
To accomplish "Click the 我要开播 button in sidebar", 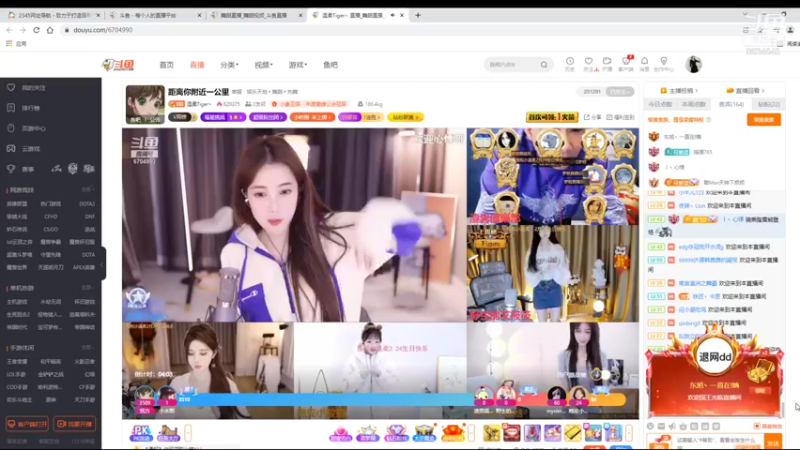I will pyautogui.click(x=74, y=424).
